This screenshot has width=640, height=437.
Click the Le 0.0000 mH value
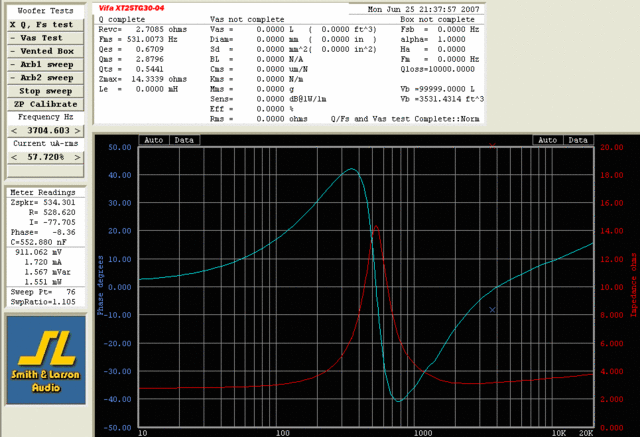[x=138, y=89]
